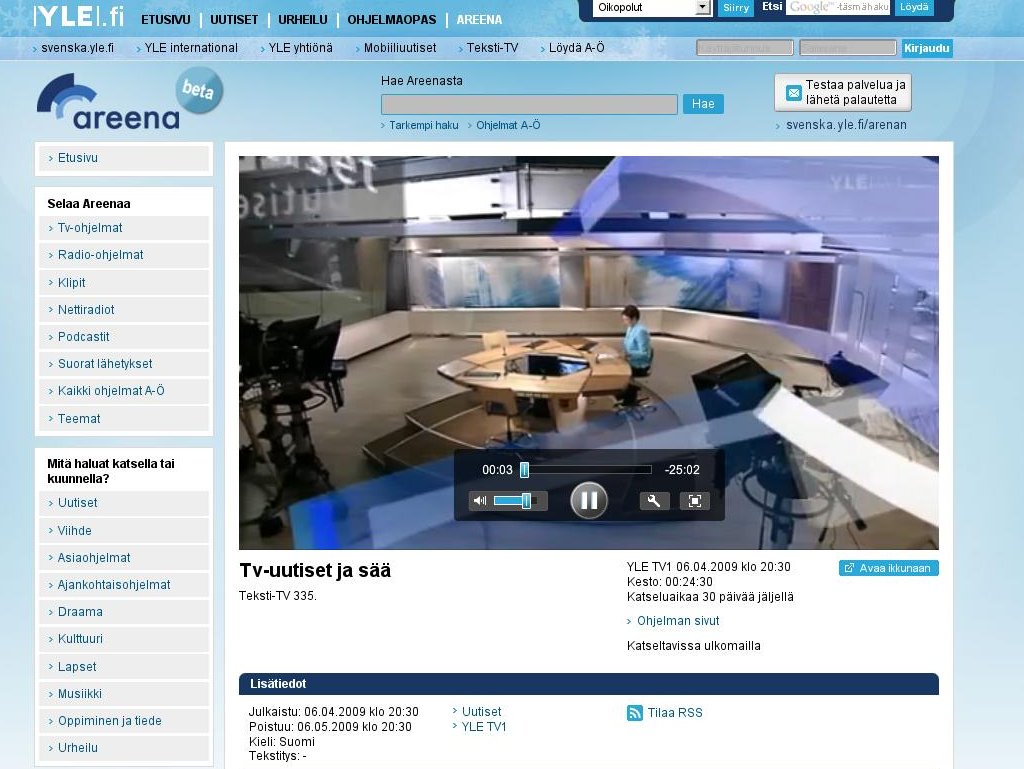Select Klipit in sidebar

[x=124, y=283]
